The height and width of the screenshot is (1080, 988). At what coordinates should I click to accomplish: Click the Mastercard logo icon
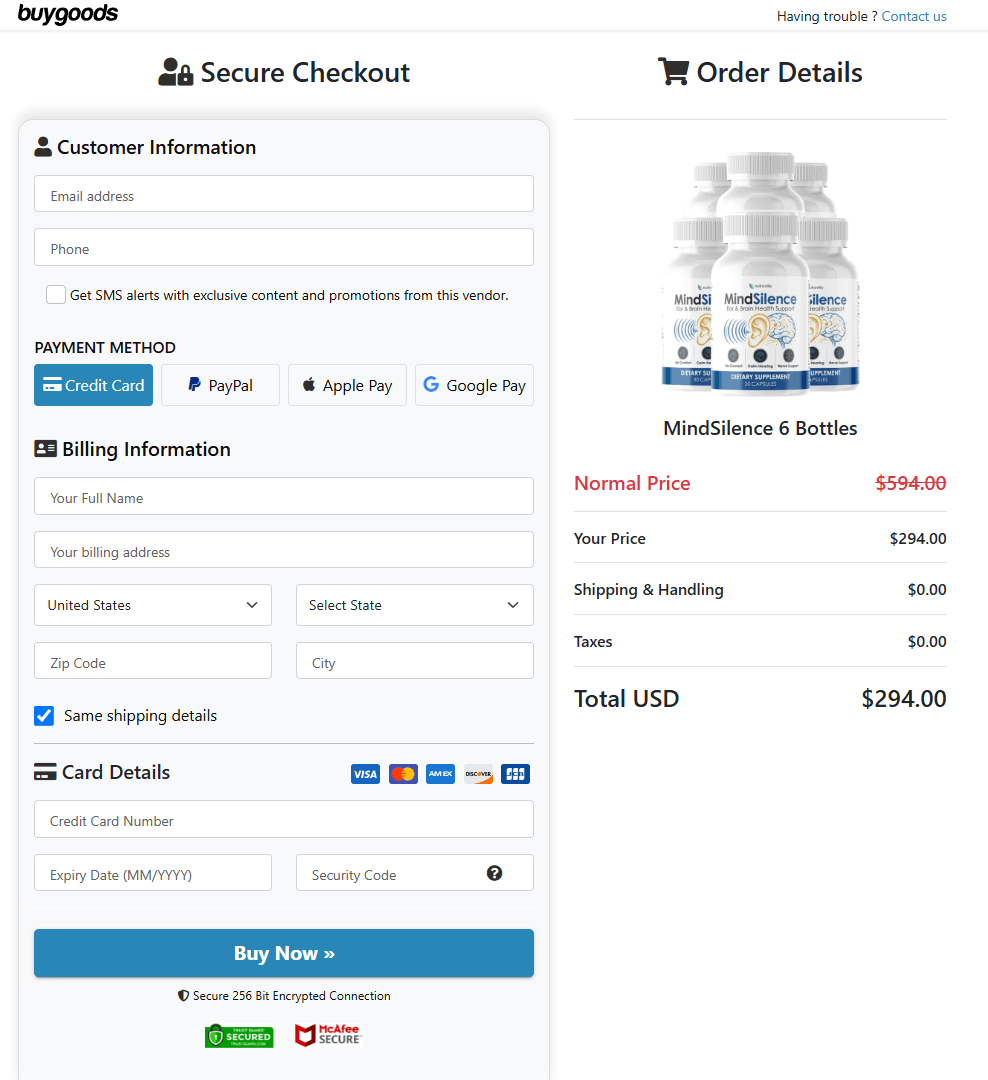(x=403, y=774)
